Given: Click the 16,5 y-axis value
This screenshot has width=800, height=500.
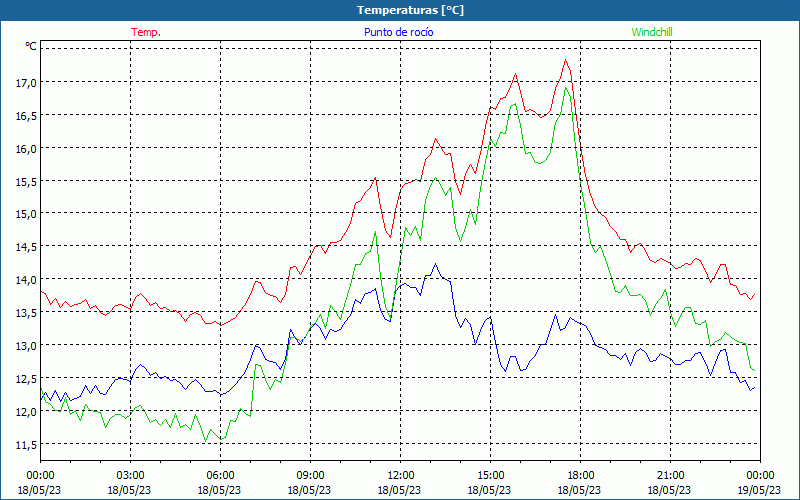Looking at the screenshot, I should [x=26, y=115].
